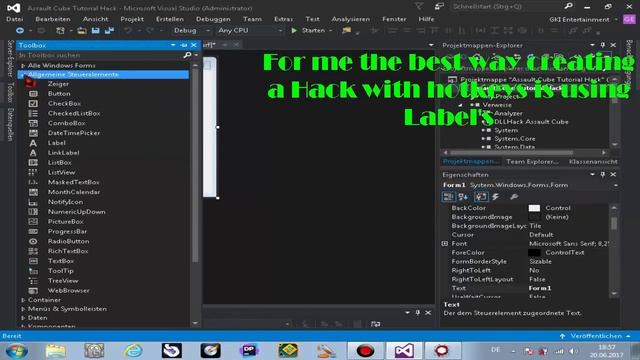The image size is (640, 360).
Task: Select the TextBox icon in Toolbox
Action: pyautogui.click(x=33, y=261)
